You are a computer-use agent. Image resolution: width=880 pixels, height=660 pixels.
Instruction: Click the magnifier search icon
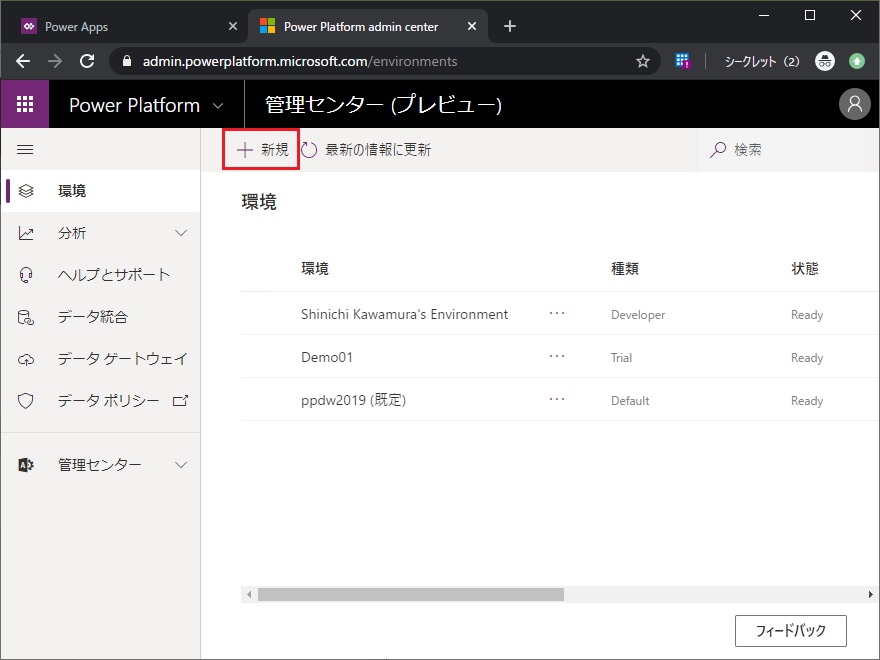(x=718, y=150)
